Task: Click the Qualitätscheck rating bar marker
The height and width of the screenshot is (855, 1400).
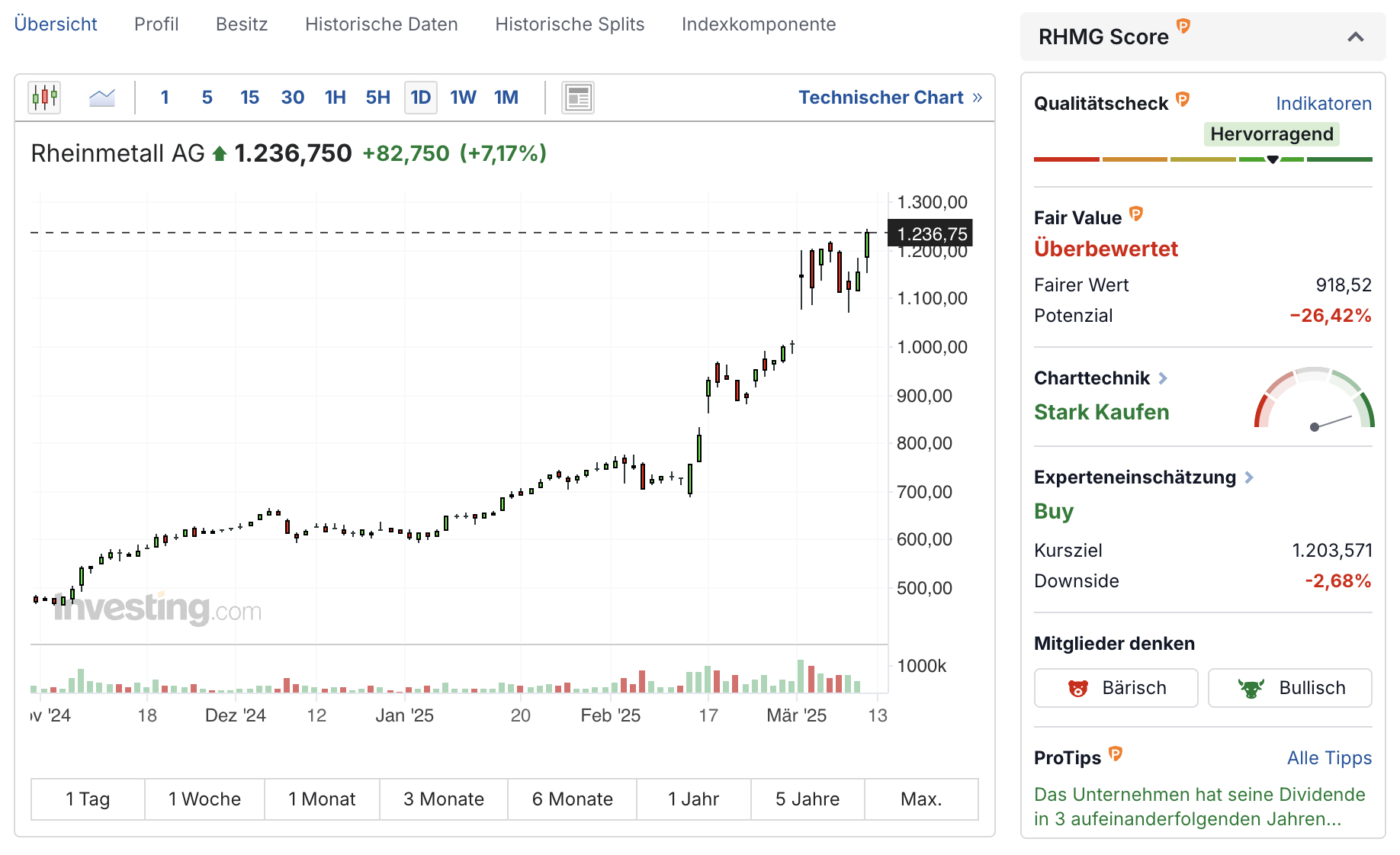Action: click(x=1272, y=159)
